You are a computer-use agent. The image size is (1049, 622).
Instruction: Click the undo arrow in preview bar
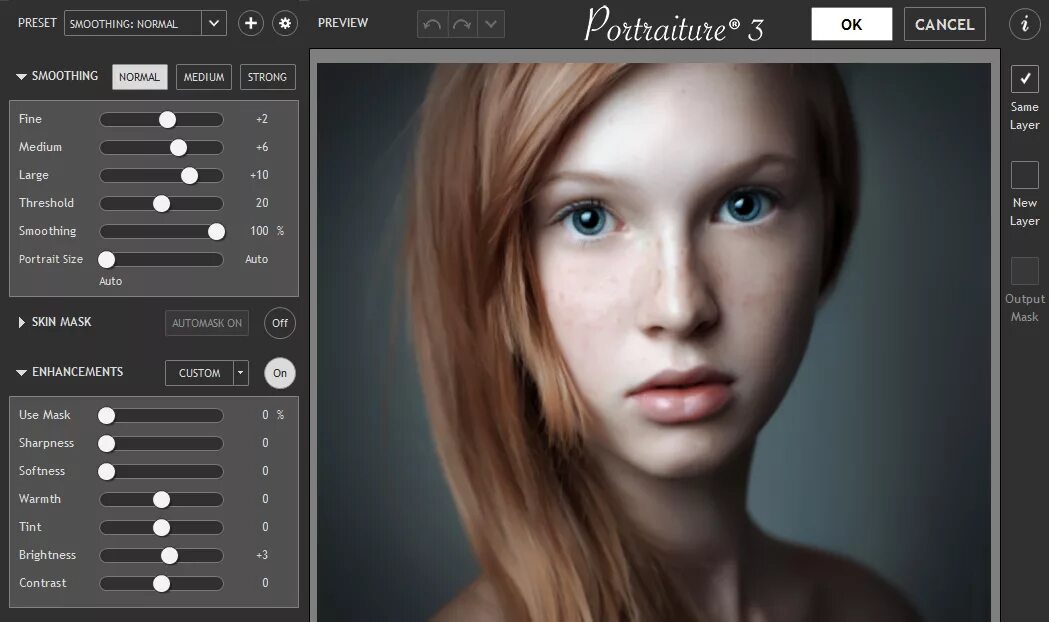(432, 25)
